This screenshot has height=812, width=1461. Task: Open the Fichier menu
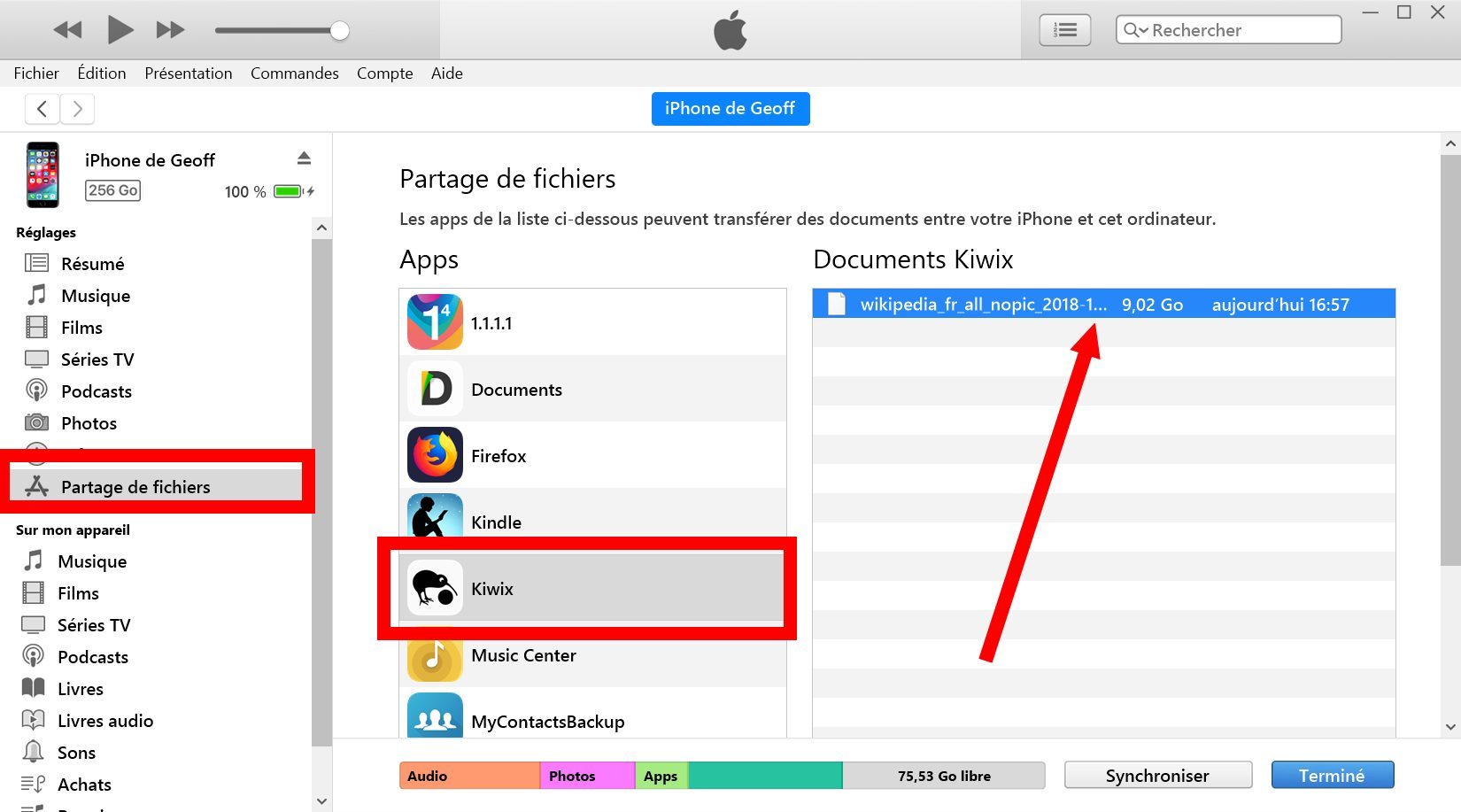coord(36,73)
